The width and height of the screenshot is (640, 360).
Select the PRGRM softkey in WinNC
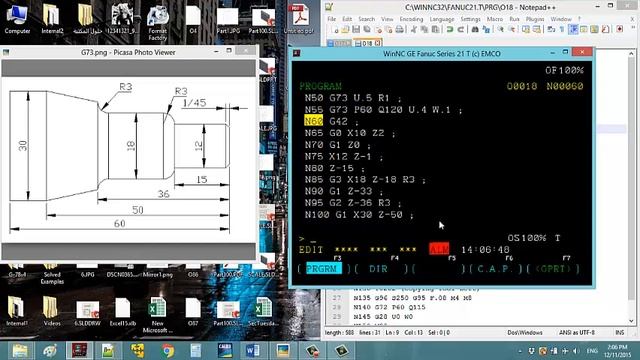pos(323,269)
